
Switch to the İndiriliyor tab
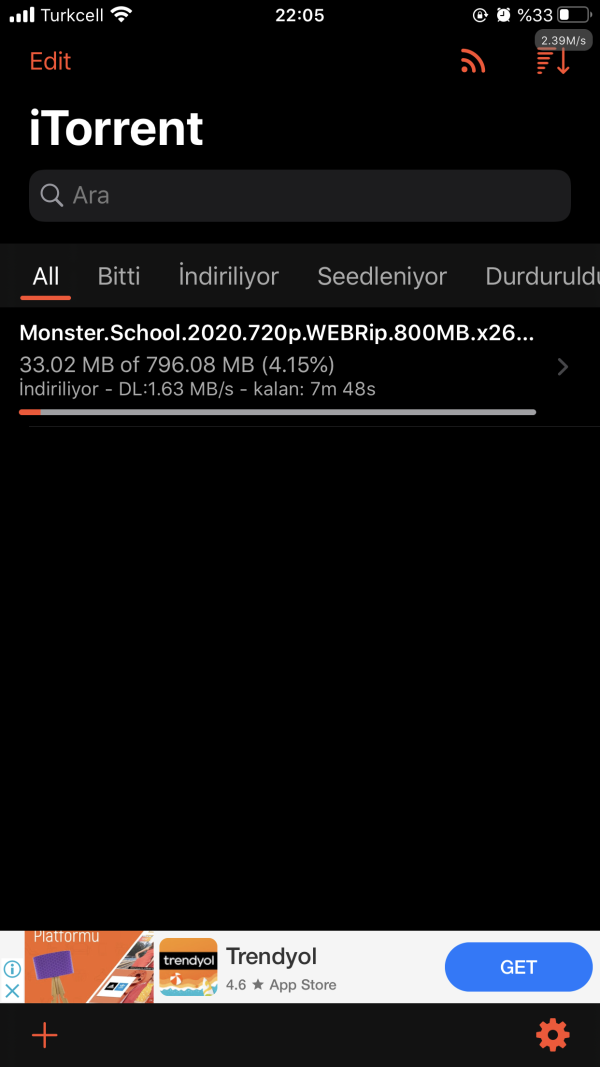point(229,277)
